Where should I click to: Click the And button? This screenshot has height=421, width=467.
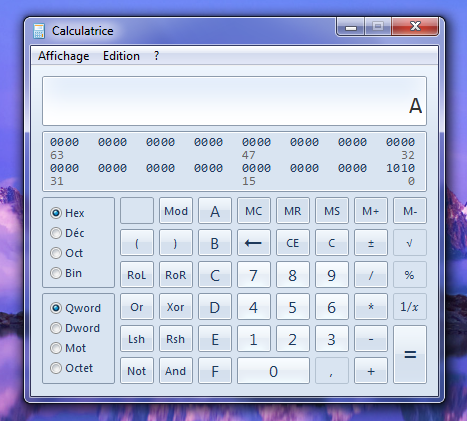tap(176, 371)
